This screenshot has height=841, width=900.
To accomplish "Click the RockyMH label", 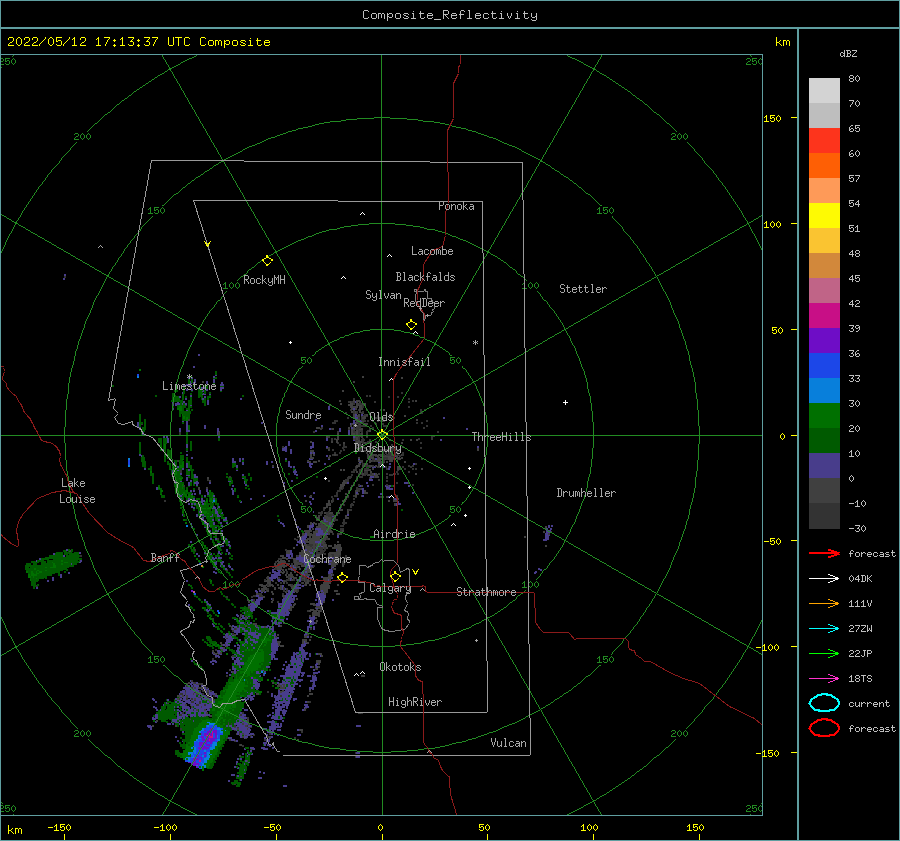I will click(264, 280).
